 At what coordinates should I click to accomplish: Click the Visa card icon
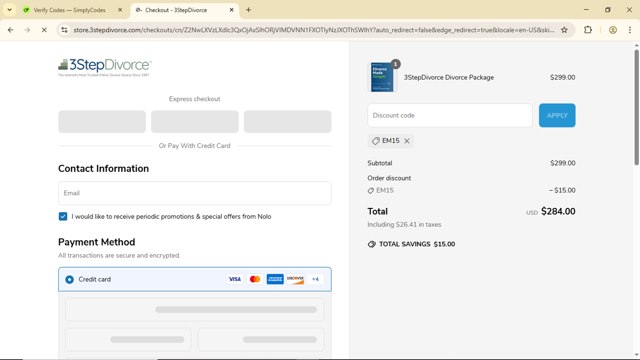[234, 279]
